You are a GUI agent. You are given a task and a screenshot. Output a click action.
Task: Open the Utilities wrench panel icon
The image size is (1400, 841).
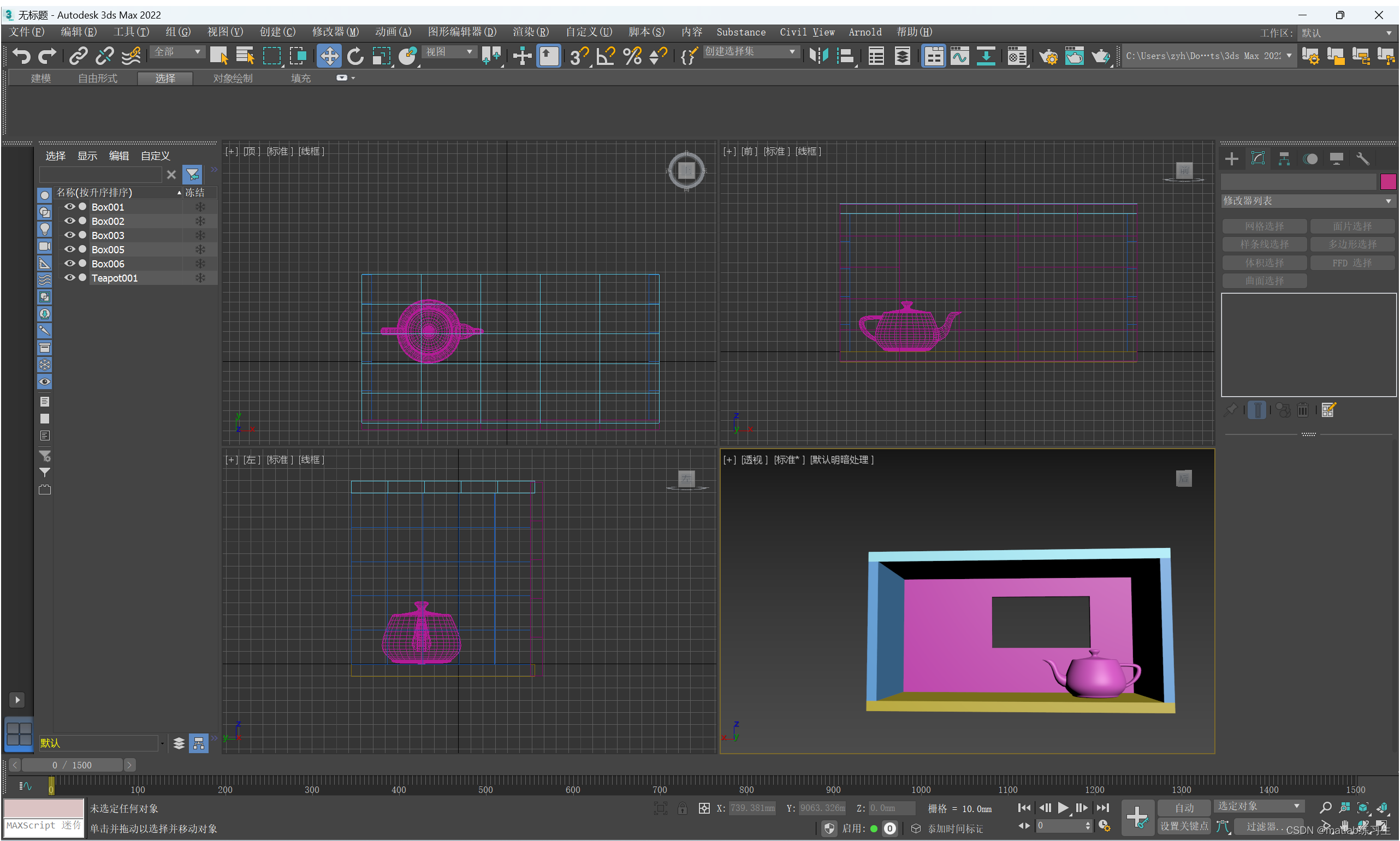click(x=1362, y=159)
